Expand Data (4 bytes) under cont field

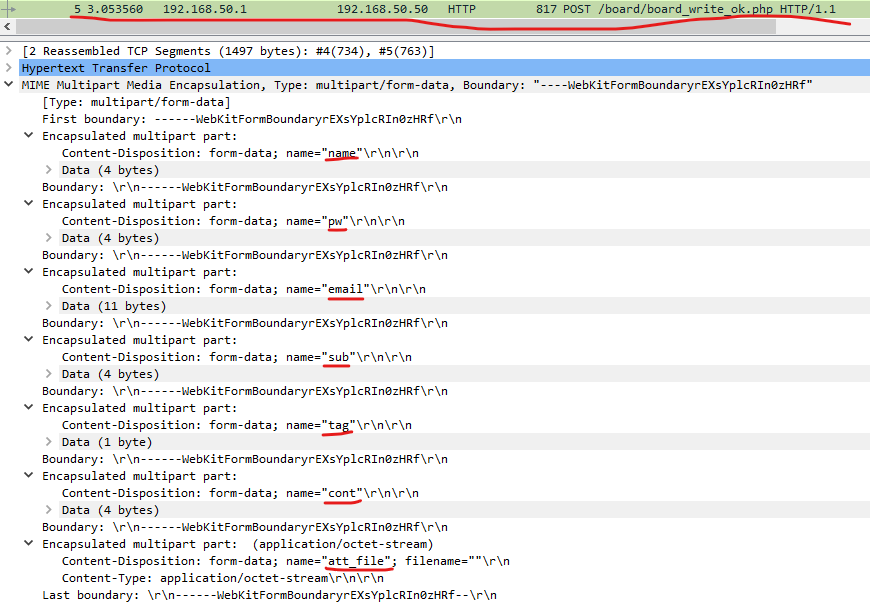(x=49, y=510)
